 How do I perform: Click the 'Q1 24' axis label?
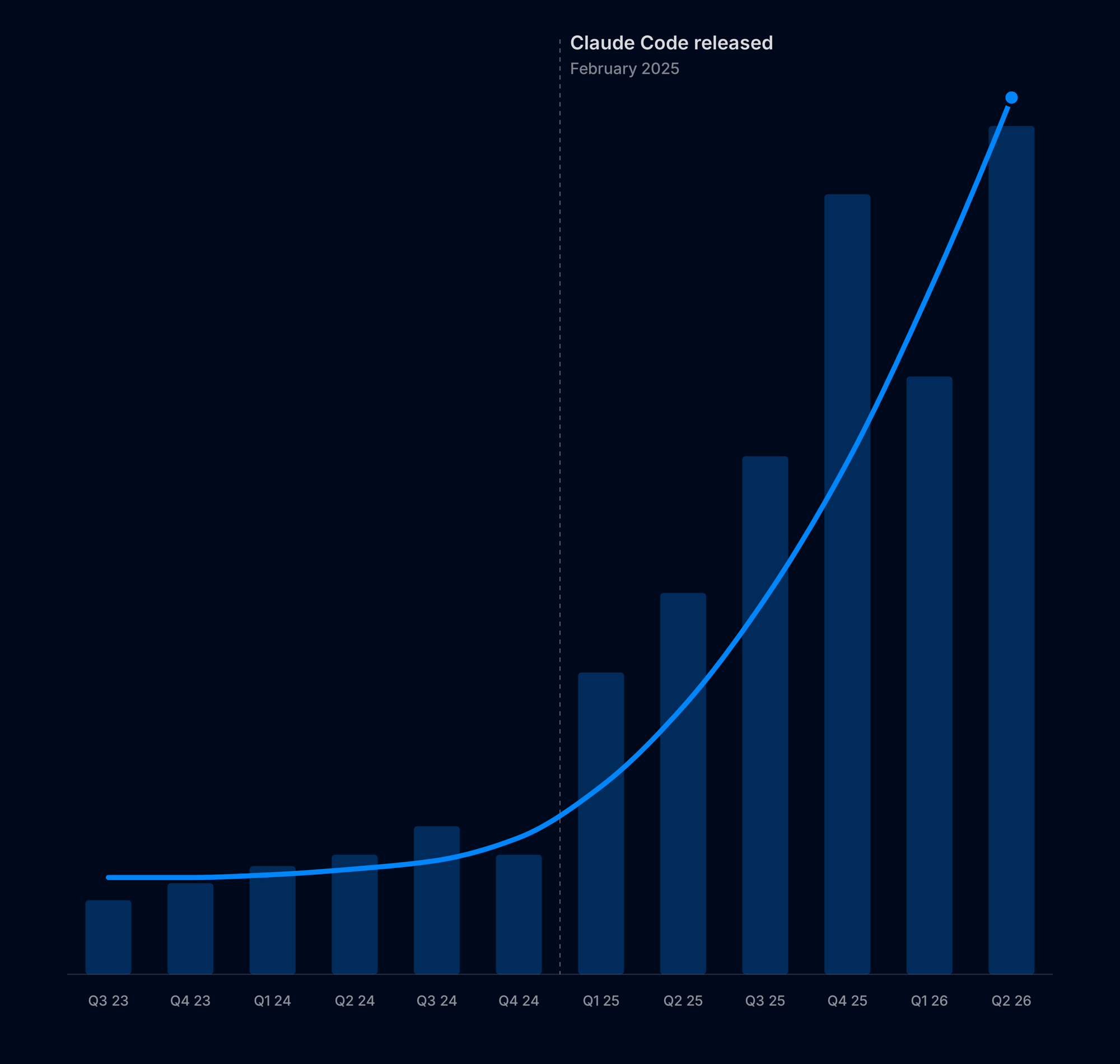click(x=273, y=1001)
